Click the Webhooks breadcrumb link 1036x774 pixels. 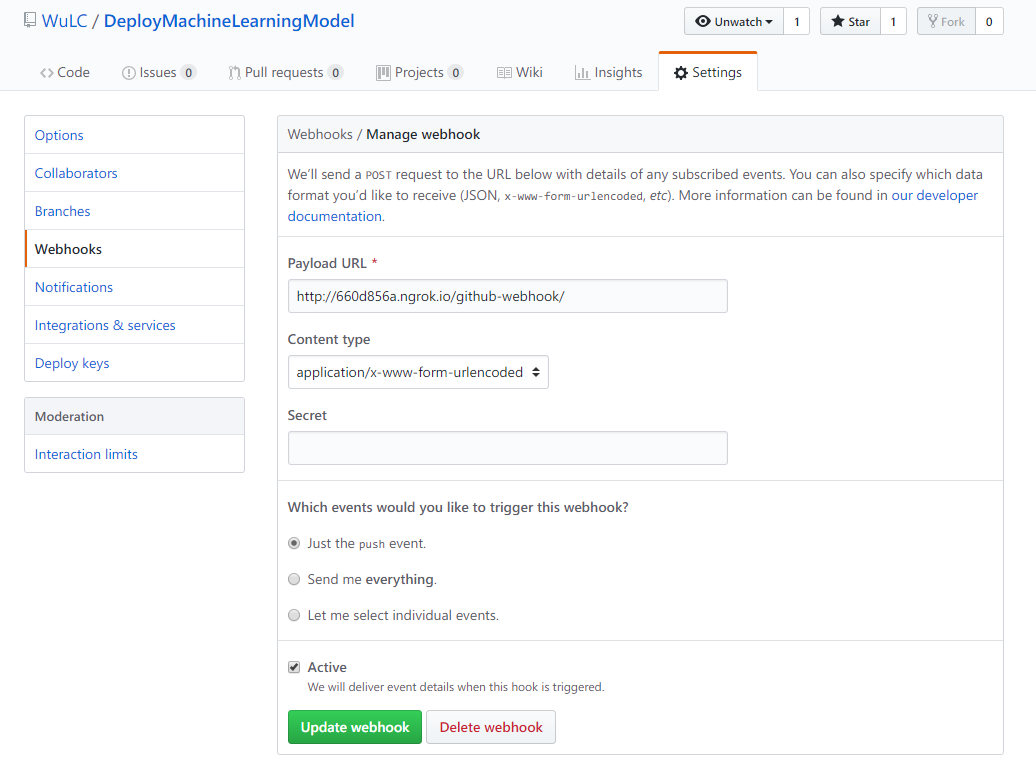320,134
